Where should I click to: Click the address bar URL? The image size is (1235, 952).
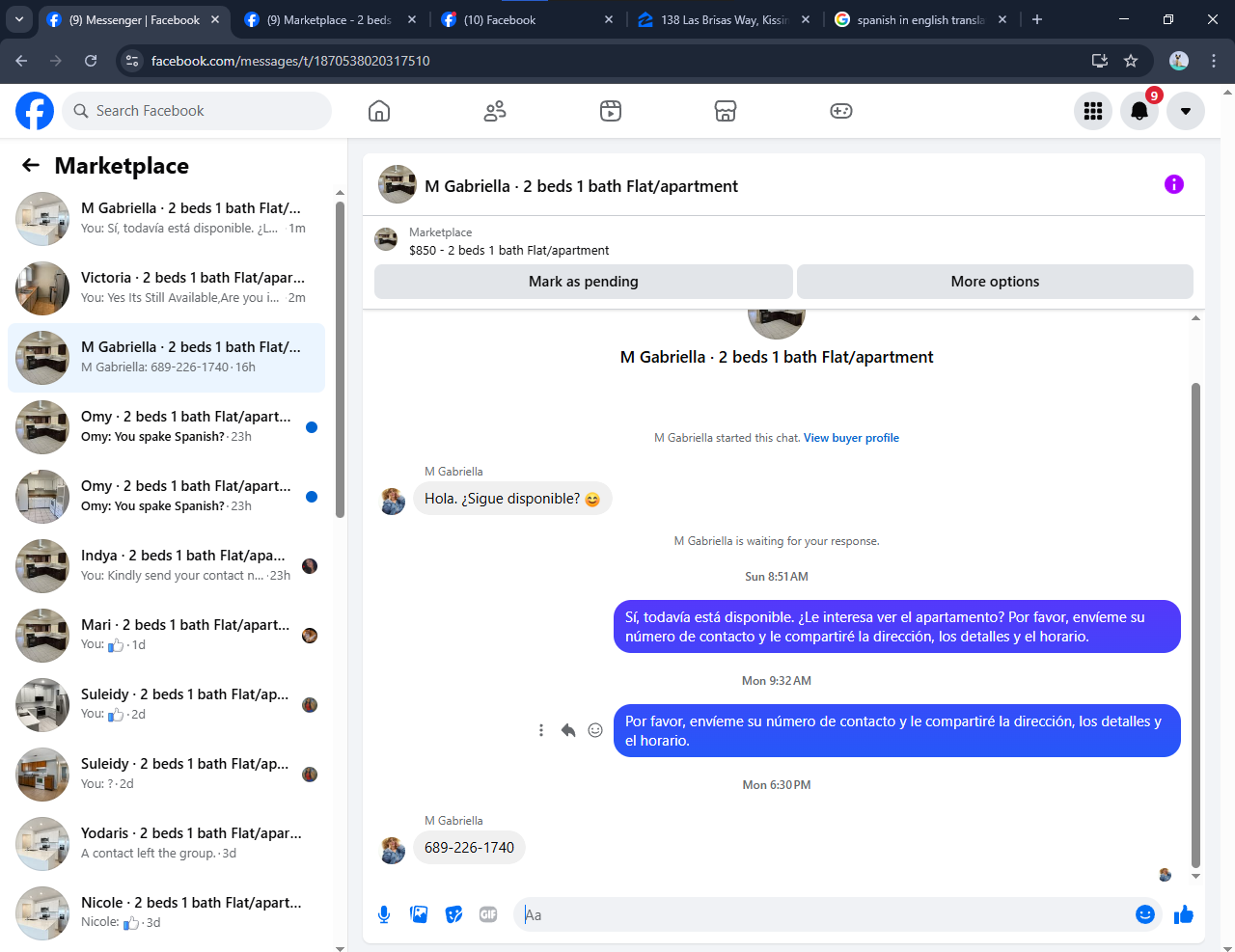click(x=290, y=61)
